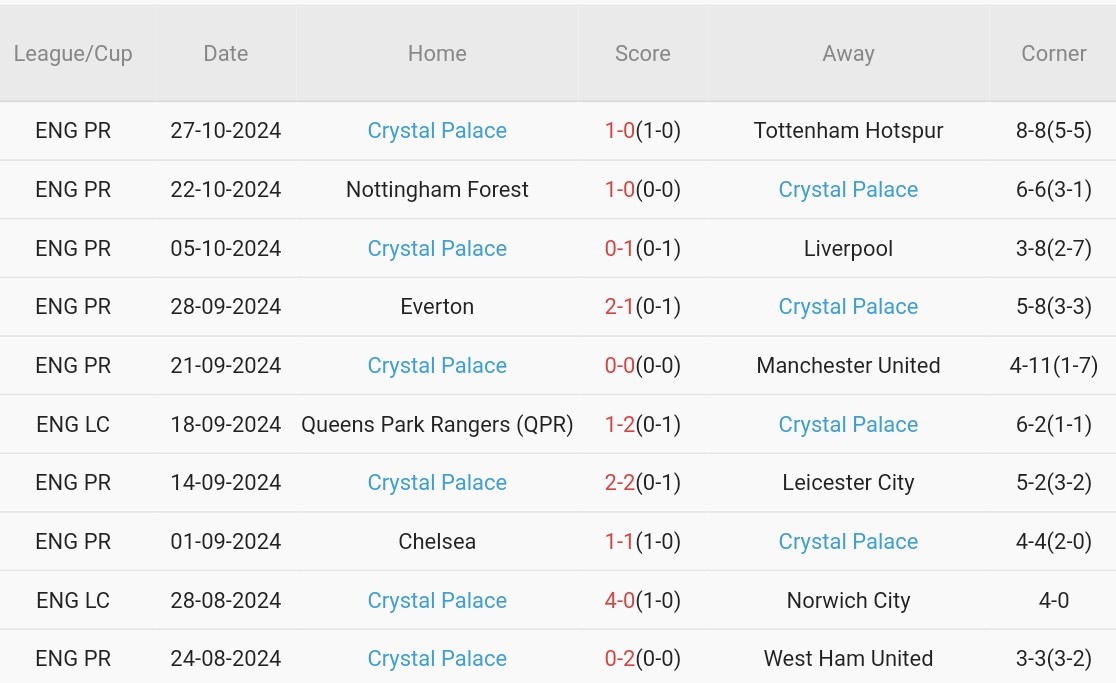Screen dimensions: 1116x683
Task: Open Crystal Palace link in Nottingham Forest row
Action: point(848,190)
